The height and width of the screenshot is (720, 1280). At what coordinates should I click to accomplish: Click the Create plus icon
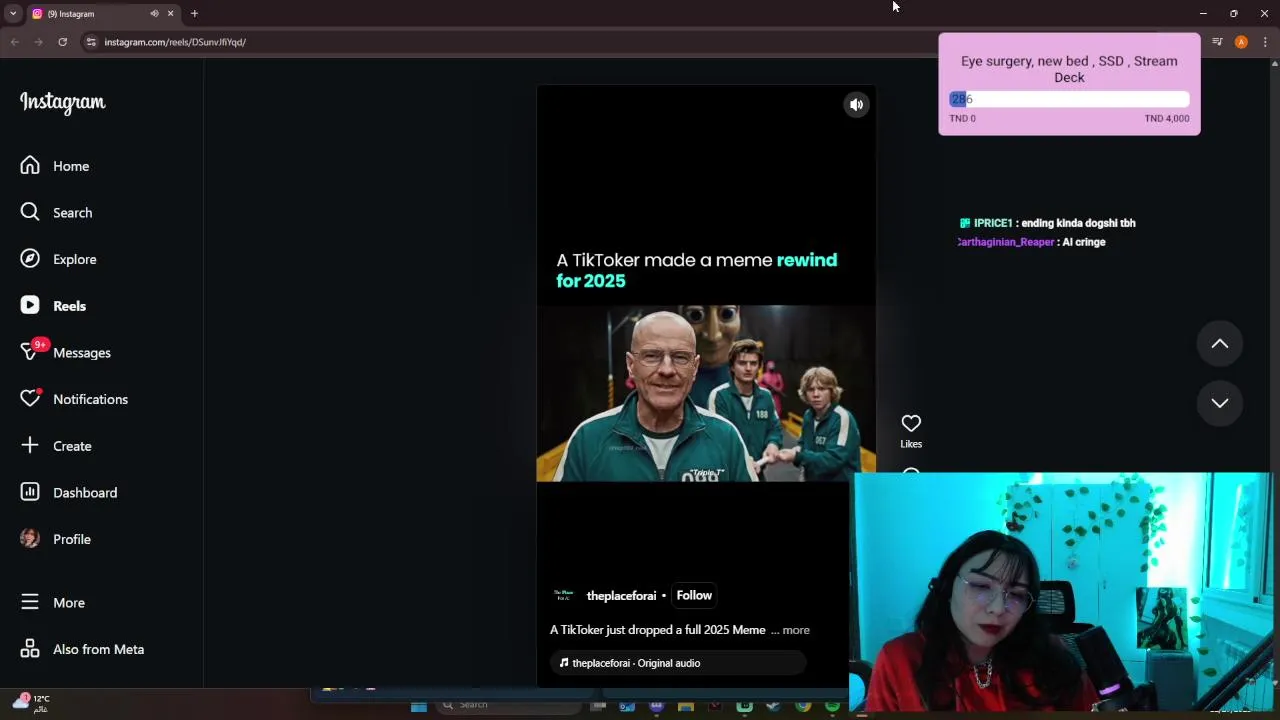30,445
